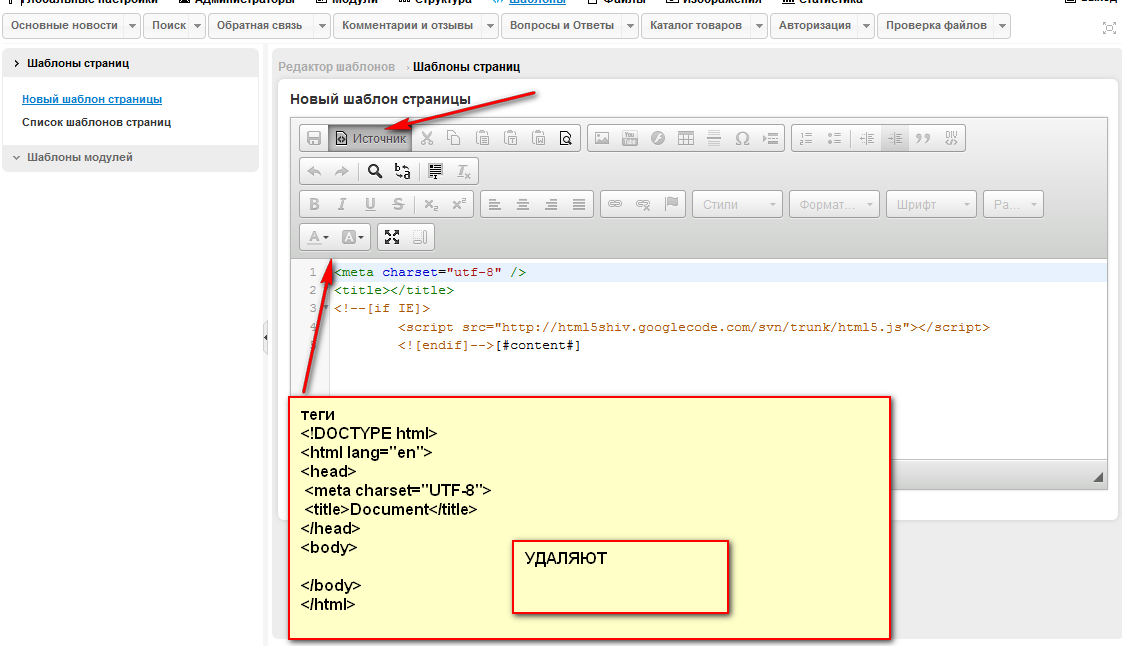Image resolution: width=1122 pixels, height=646 pixels.
Task: Click the Save icon in the editor toolbar
Action: pos(313,138)
